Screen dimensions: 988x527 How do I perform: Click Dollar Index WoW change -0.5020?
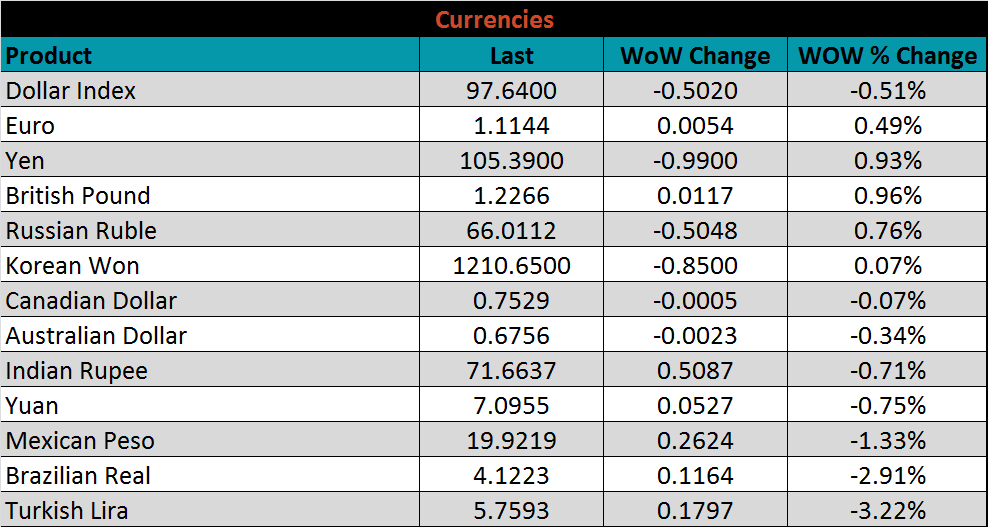pos(695,91)
